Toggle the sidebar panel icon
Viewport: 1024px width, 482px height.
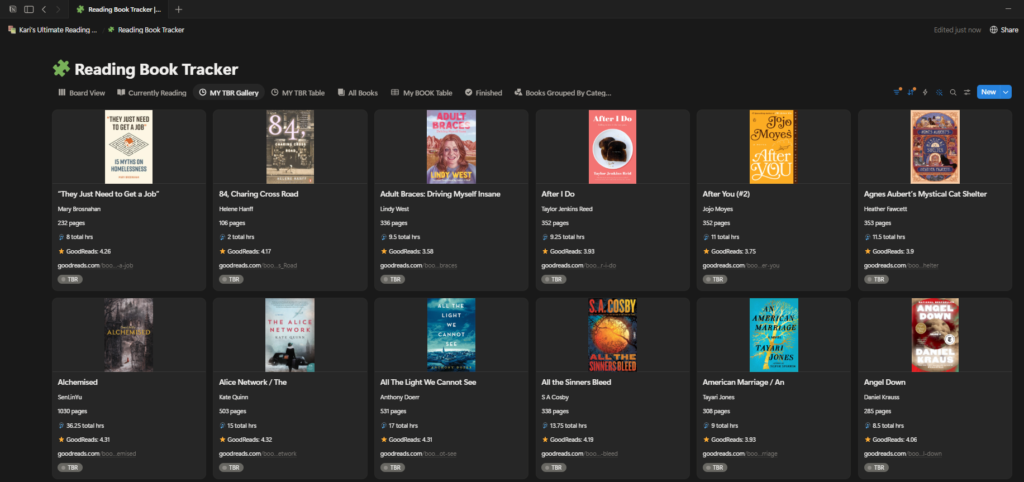(x=29, y=9)
